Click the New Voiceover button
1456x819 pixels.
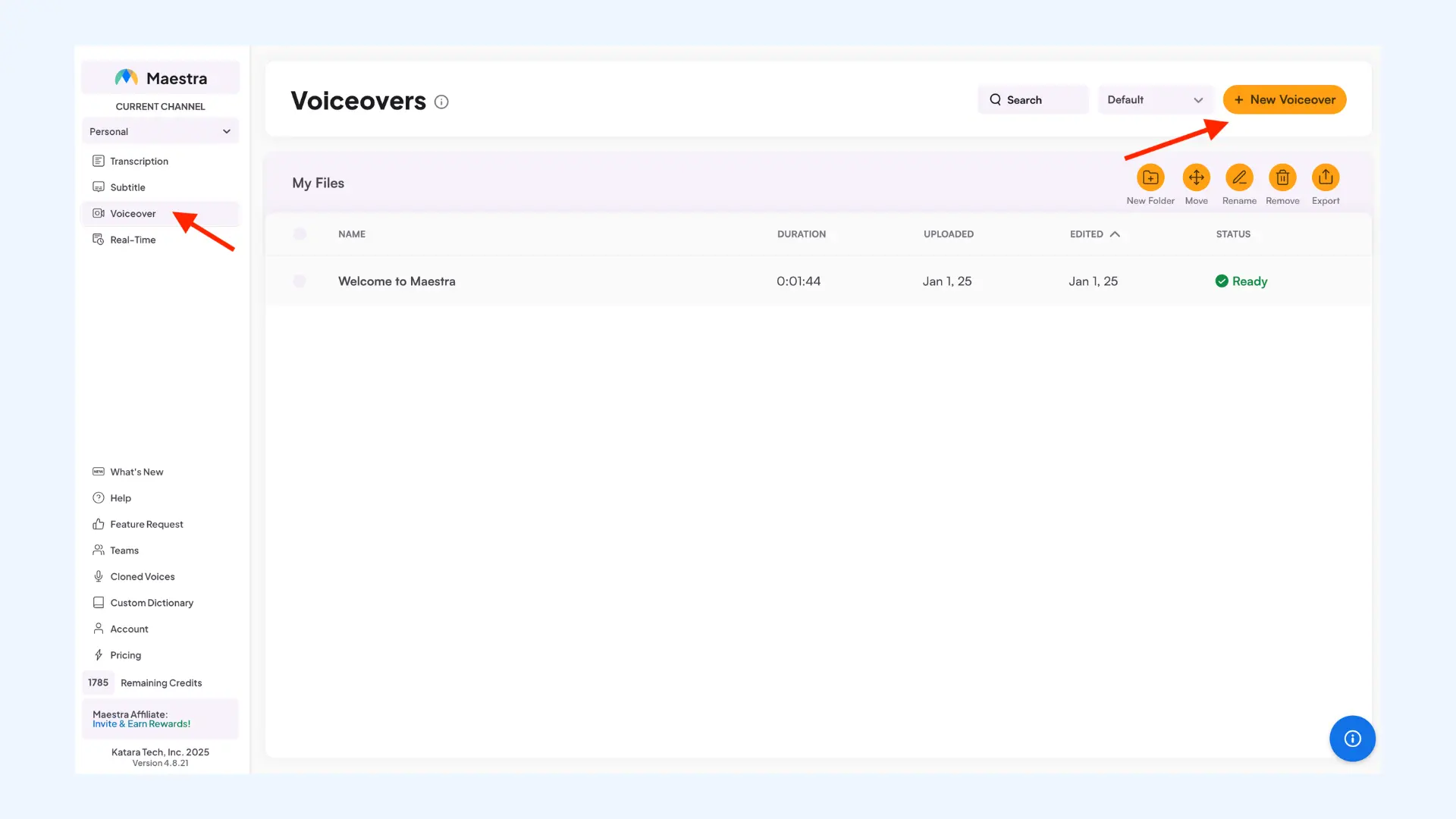[x=1284, y=99]
